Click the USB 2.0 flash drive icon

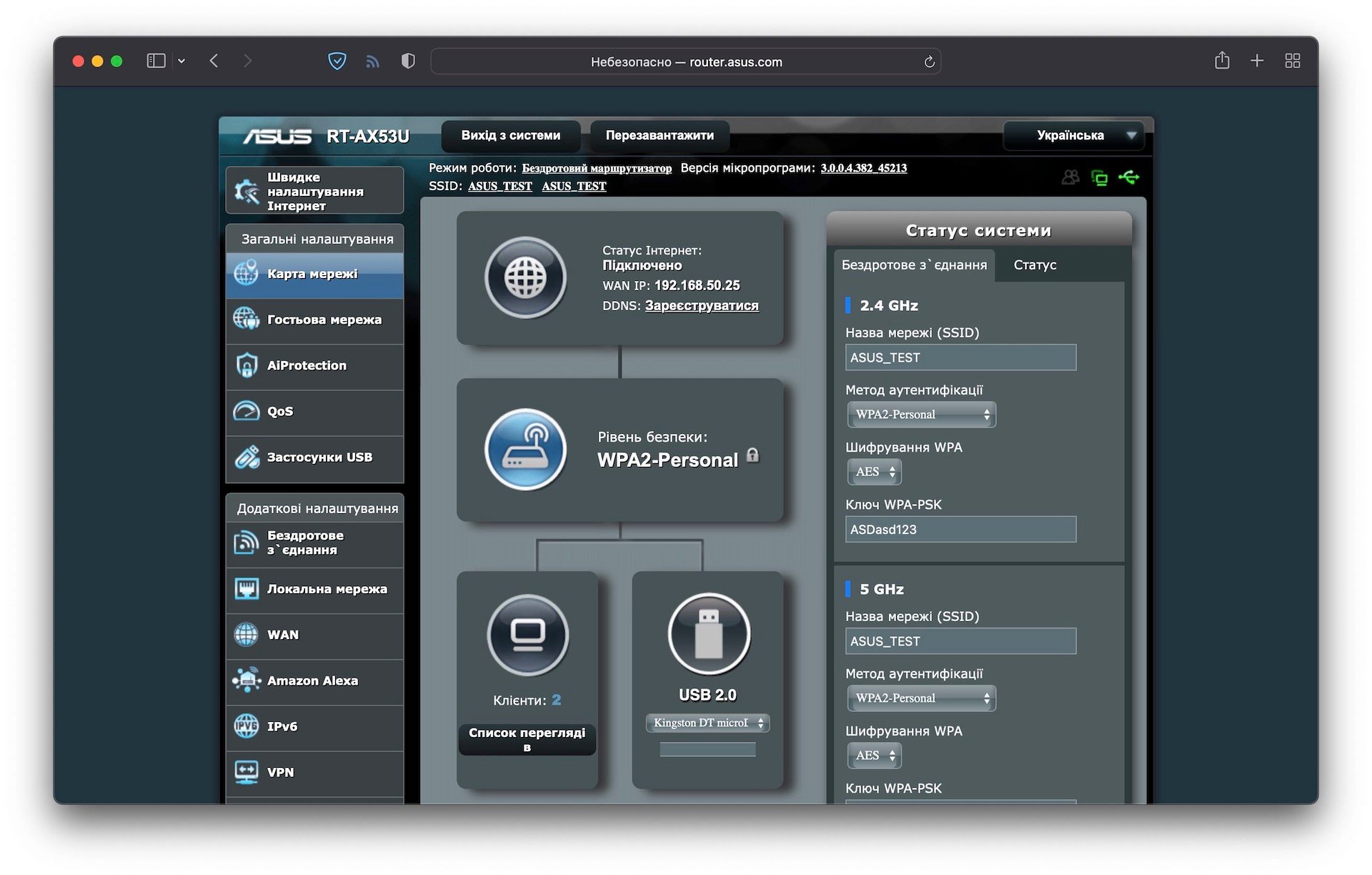pos(709,633)
